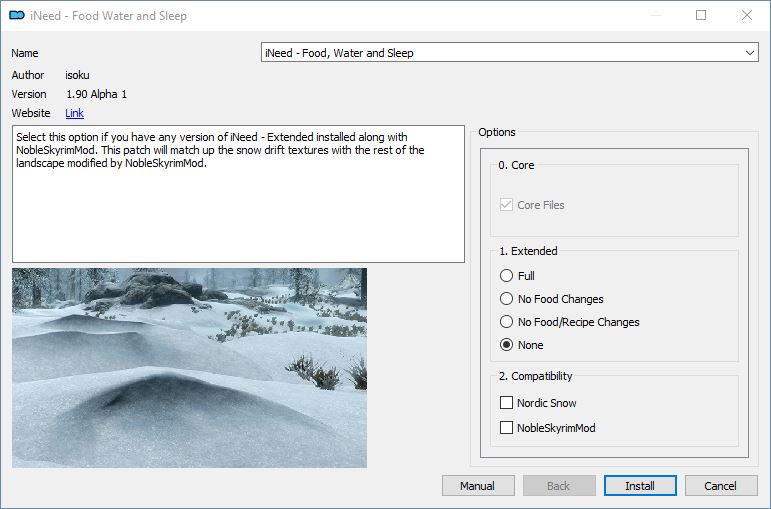Enable Nordic Snow compatibility patch
This screenshot has width=771, height=509.
pyautogui.click(x=506, y=403)
